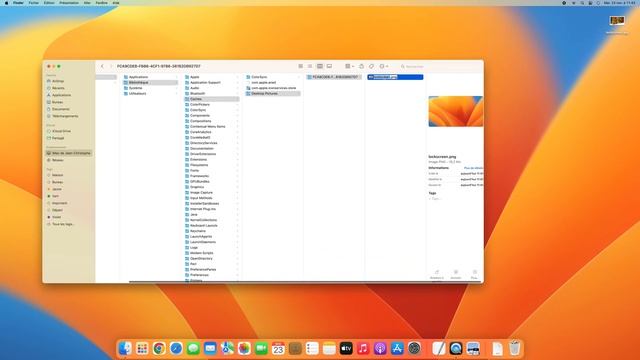Open the Fichier menu
The width and height of the screenshot is (640, 360).
tap(34, 3)
